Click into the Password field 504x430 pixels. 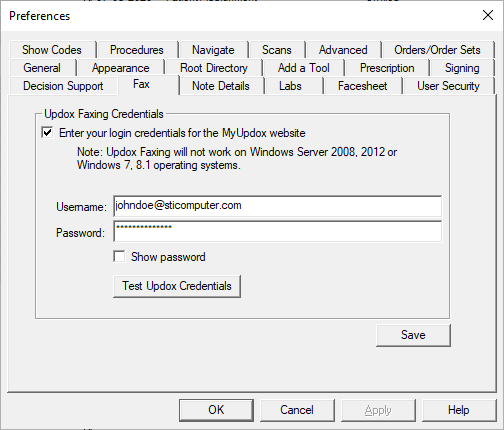point(277,231)
